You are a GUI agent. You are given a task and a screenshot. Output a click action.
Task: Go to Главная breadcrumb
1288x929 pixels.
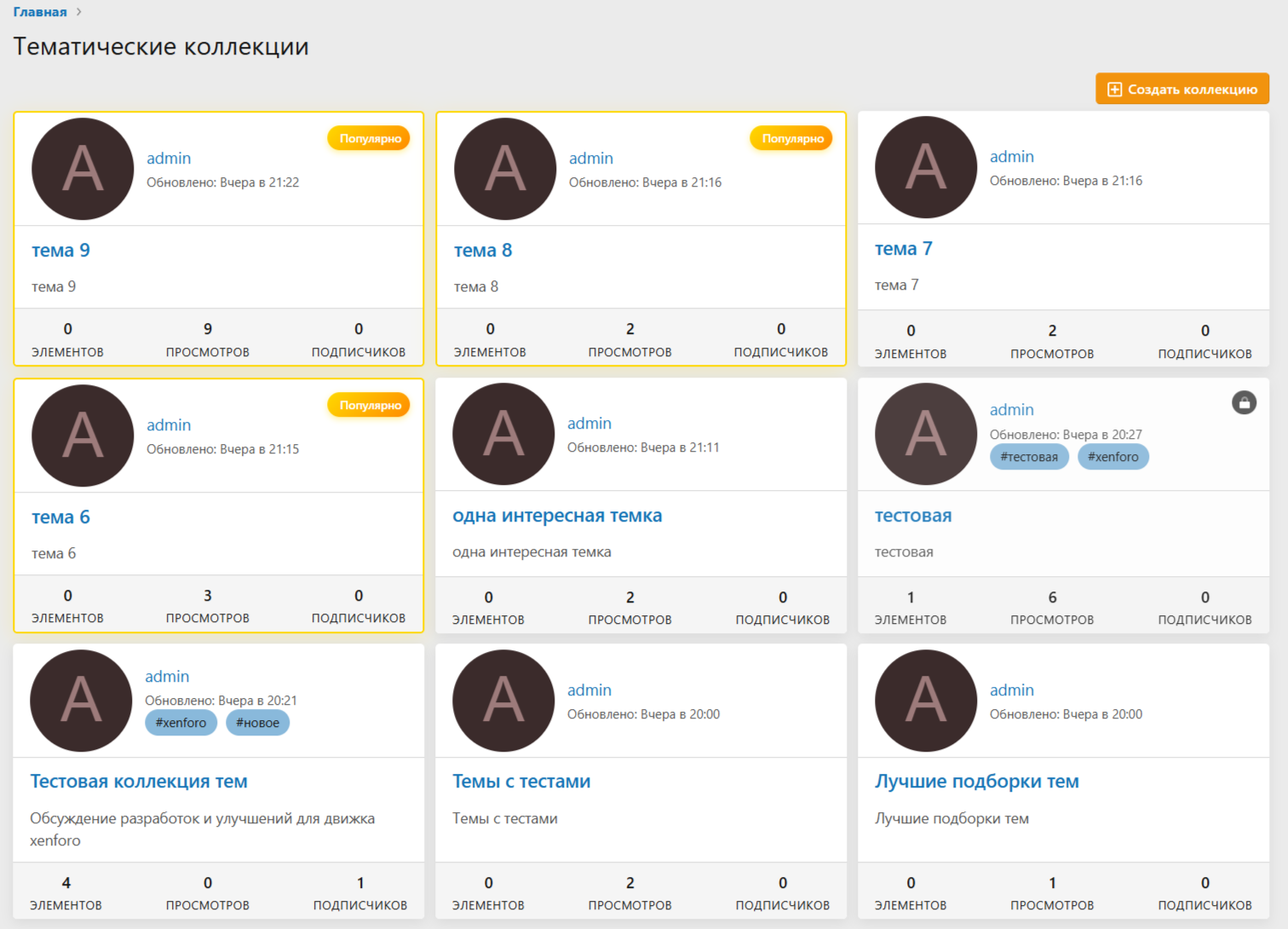[x=40, y=12]
